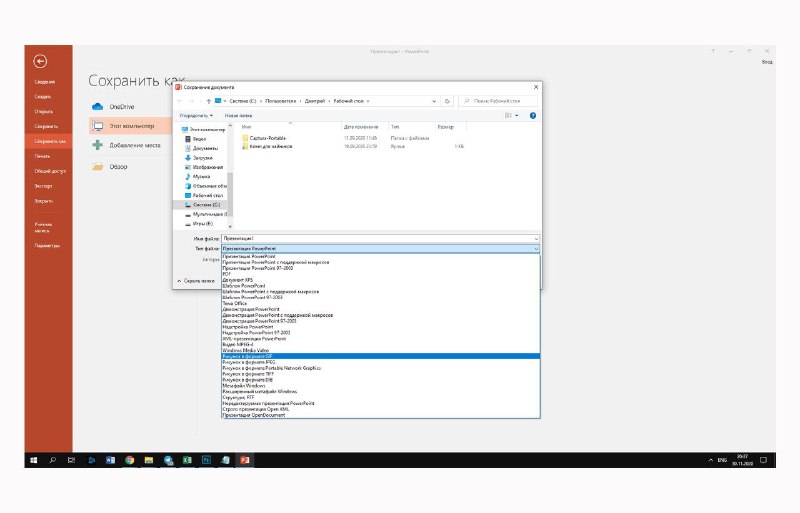The height and width of the screenshot is (513, 800).
Task: Click the 'Имя файла' input field
Action: pos(380,238)
